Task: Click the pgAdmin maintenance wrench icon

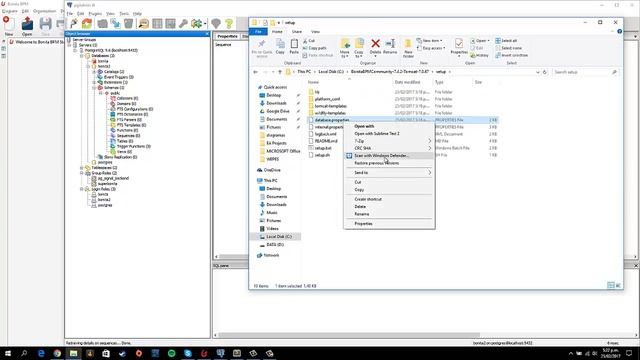Action: (183, 23)
